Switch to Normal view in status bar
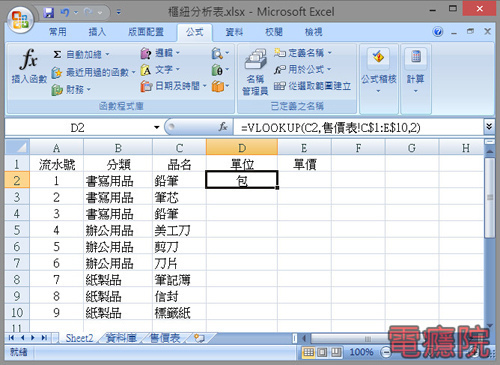 click(x=308, y=352)
